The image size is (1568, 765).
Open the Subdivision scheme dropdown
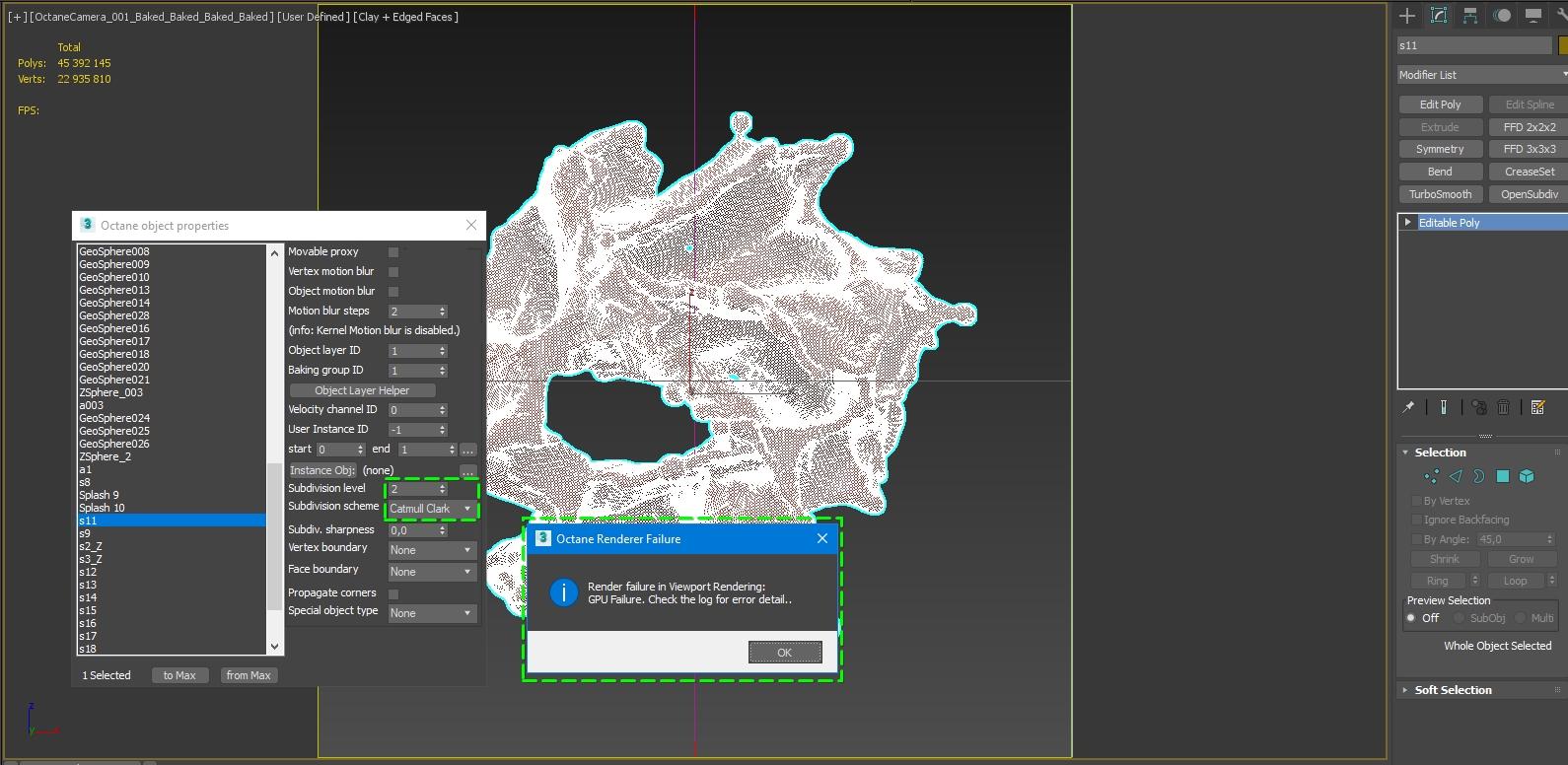pos(431,509)
